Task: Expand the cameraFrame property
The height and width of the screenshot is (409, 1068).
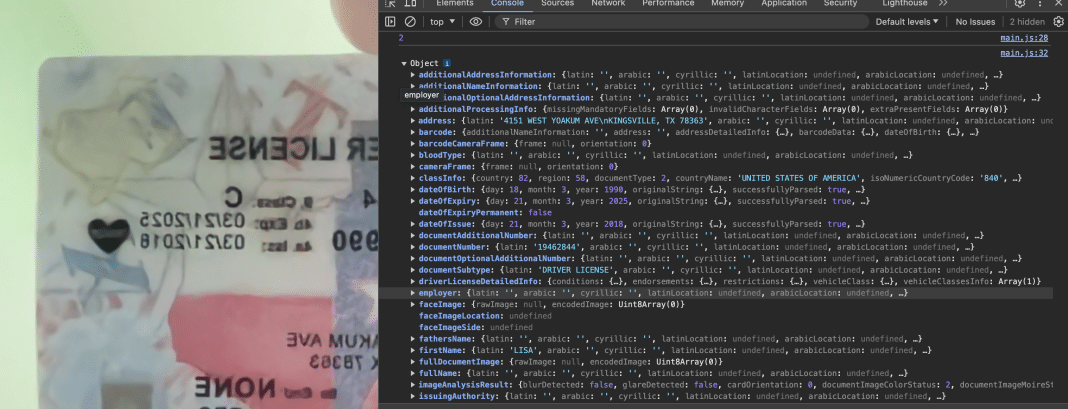Action: pyautogui.click(x=413, y=166)
